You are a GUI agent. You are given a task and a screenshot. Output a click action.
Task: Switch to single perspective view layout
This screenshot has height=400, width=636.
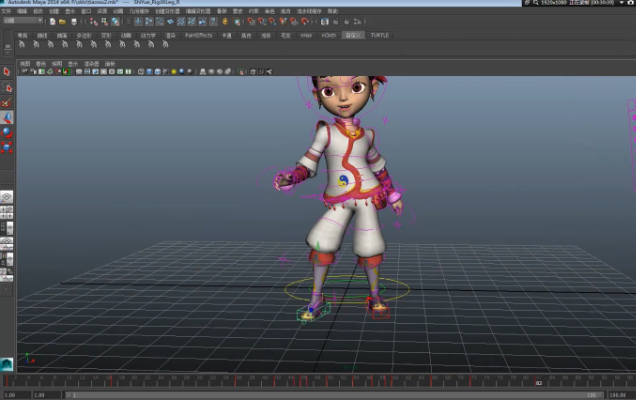[6, 197]
